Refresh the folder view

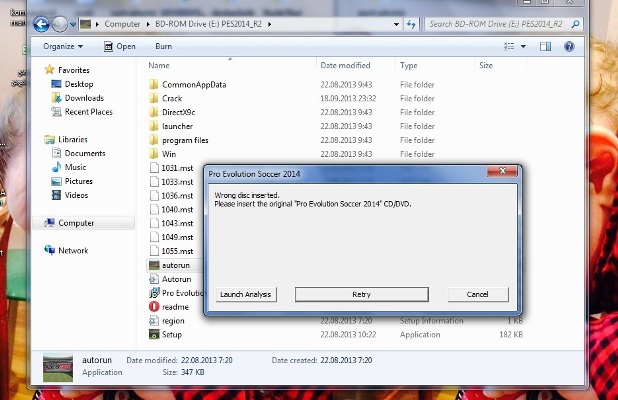tap(411, 24)
